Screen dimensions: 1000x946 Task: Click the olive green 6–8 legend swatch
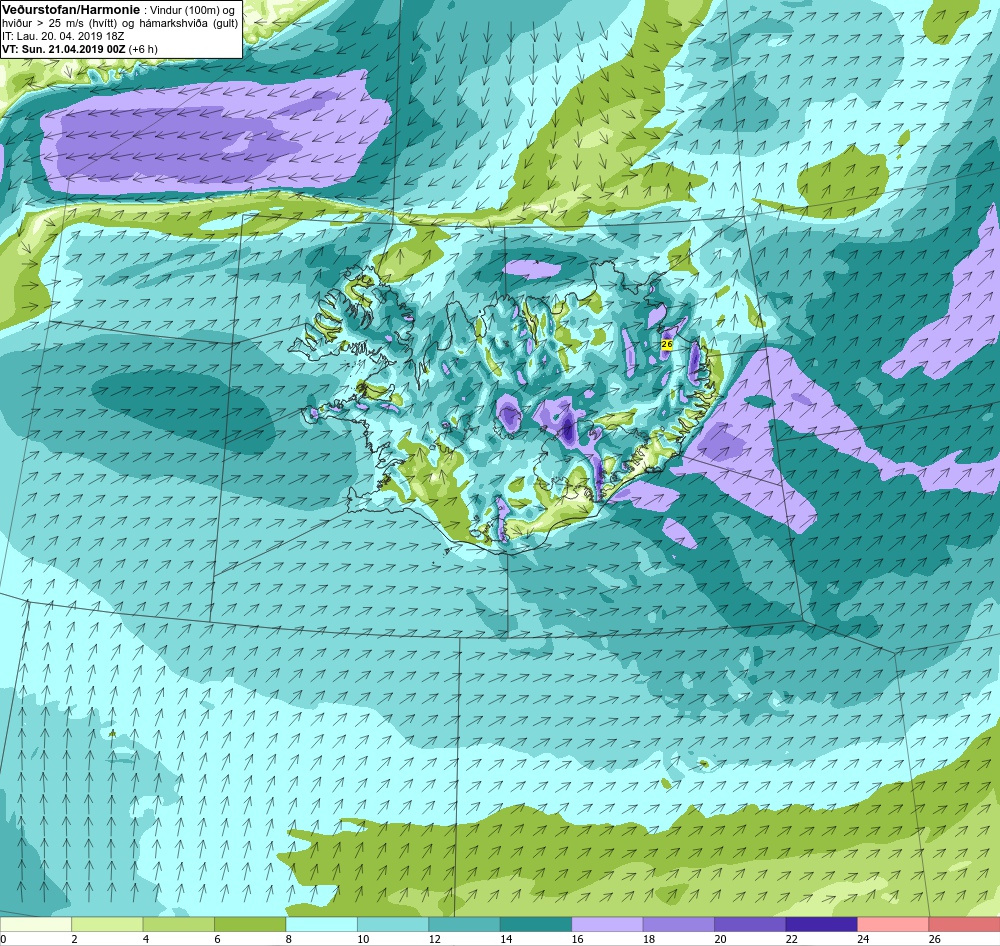pos(250,924)
